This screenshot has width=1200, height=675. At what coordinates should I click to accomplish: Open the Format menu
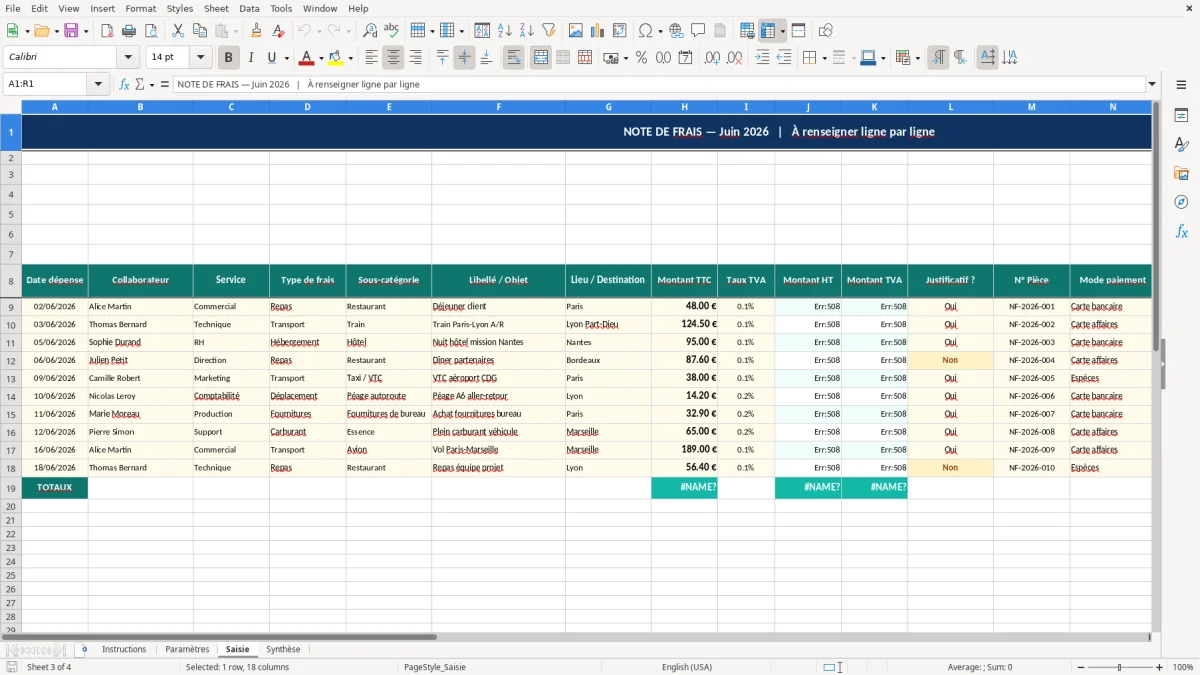coord(140,8)
